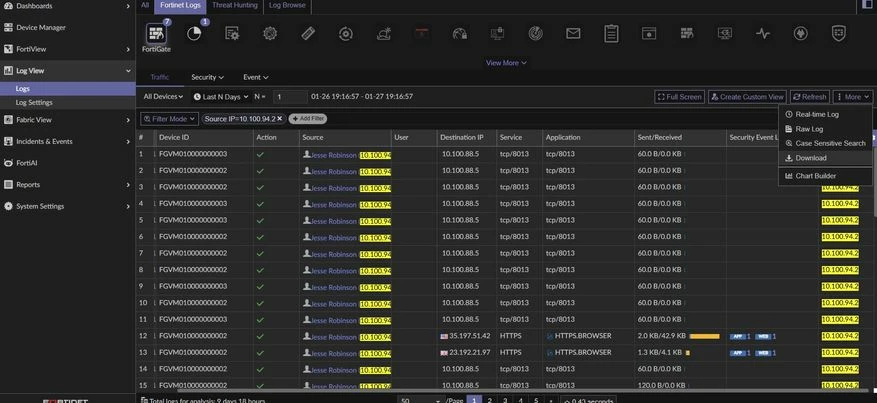Go to page 2 of results
The image size is (877, 403).
tap(489, 400)
